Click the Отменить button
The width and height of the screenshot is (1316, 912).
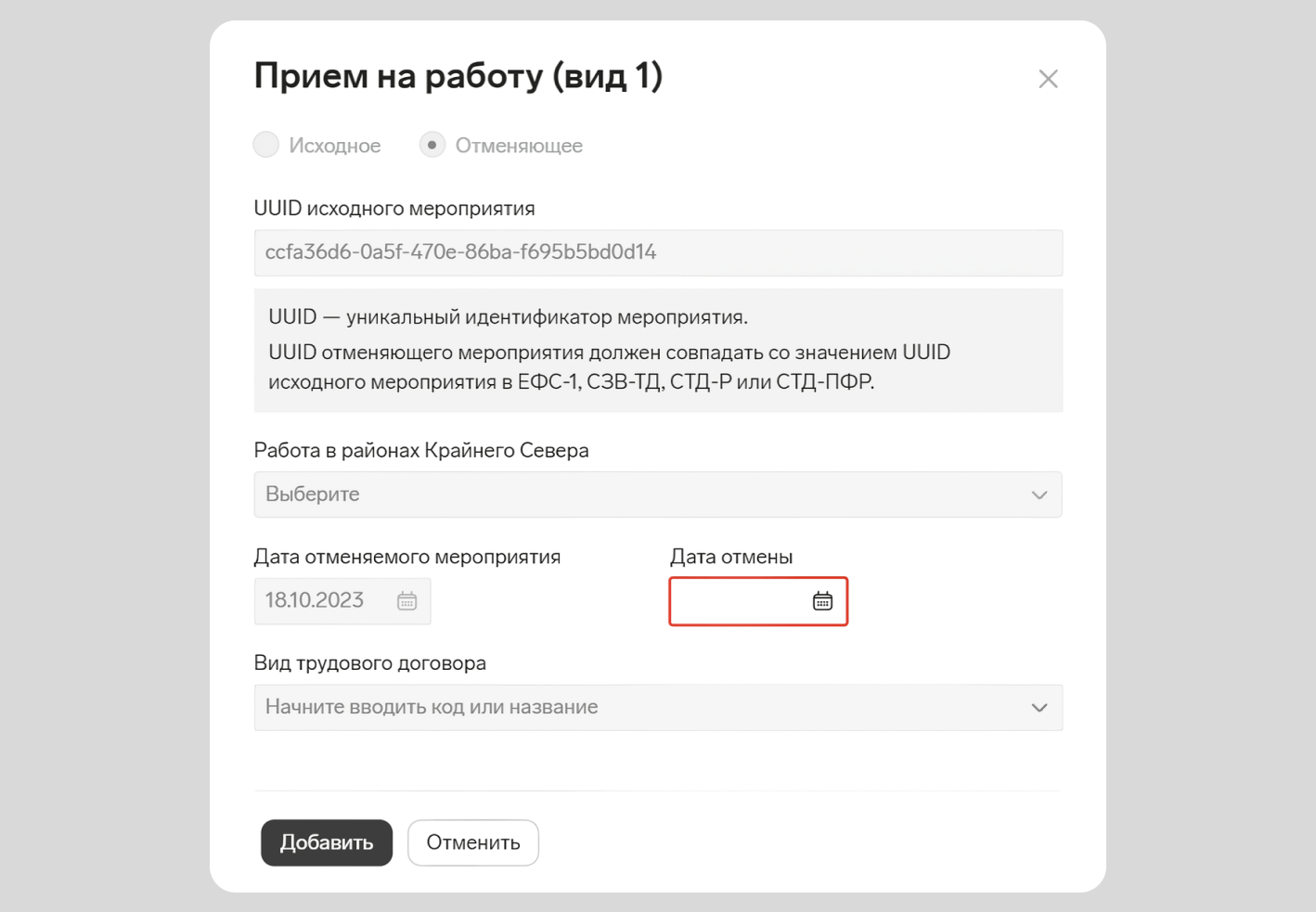pos(473,842)
